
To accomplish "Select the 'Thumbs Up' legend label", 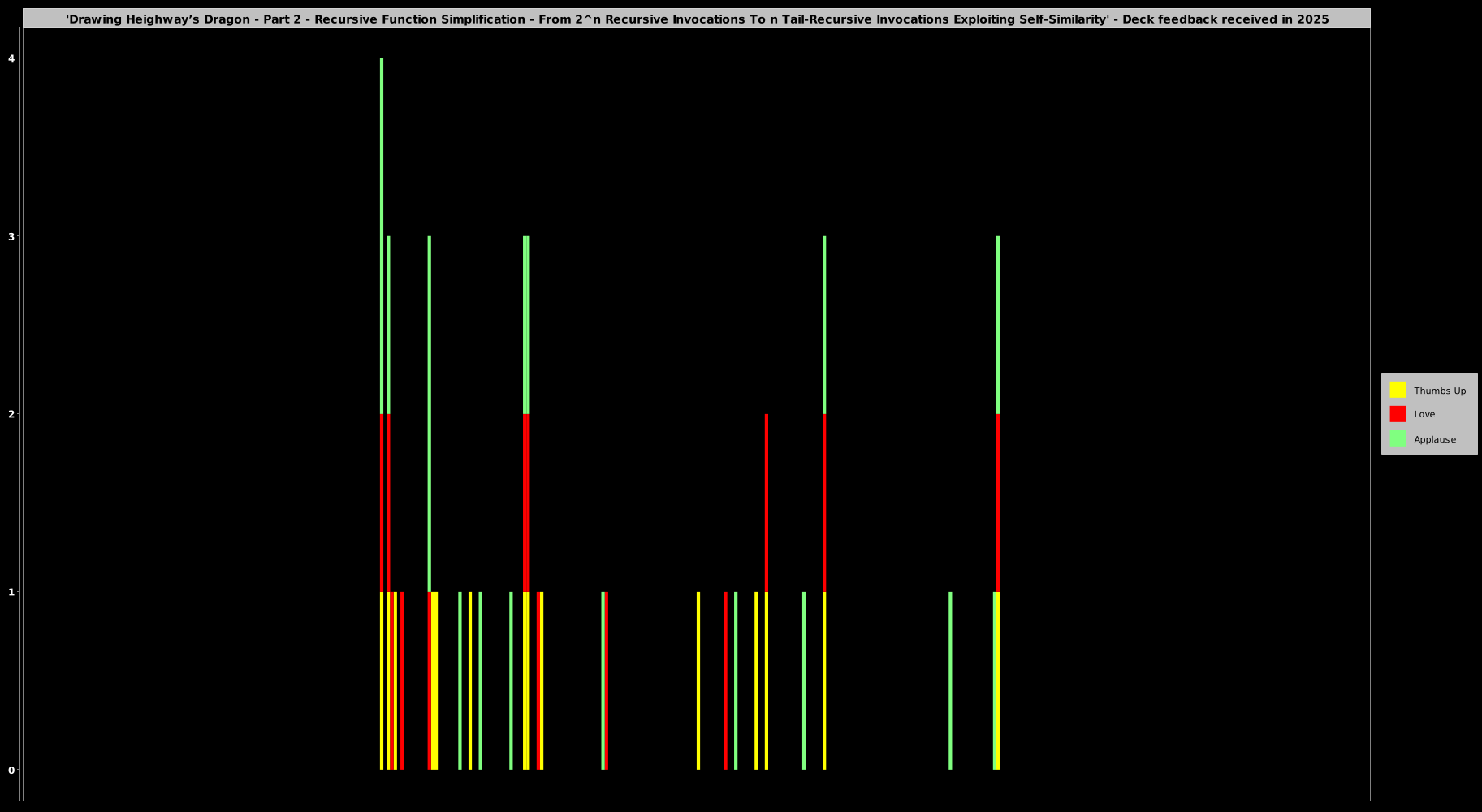I will click(x=1439, y=391).
